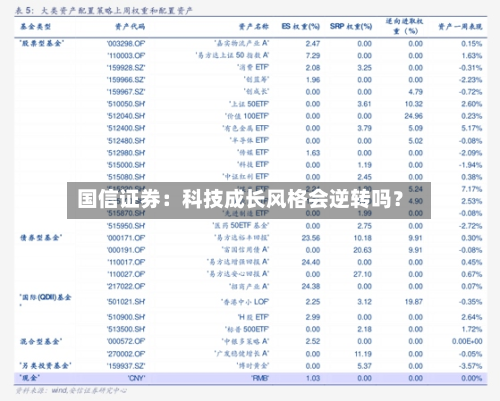Click asset code '501021.SH'
The width and height of the screenshot is (500, 401).
pos(126,302)
